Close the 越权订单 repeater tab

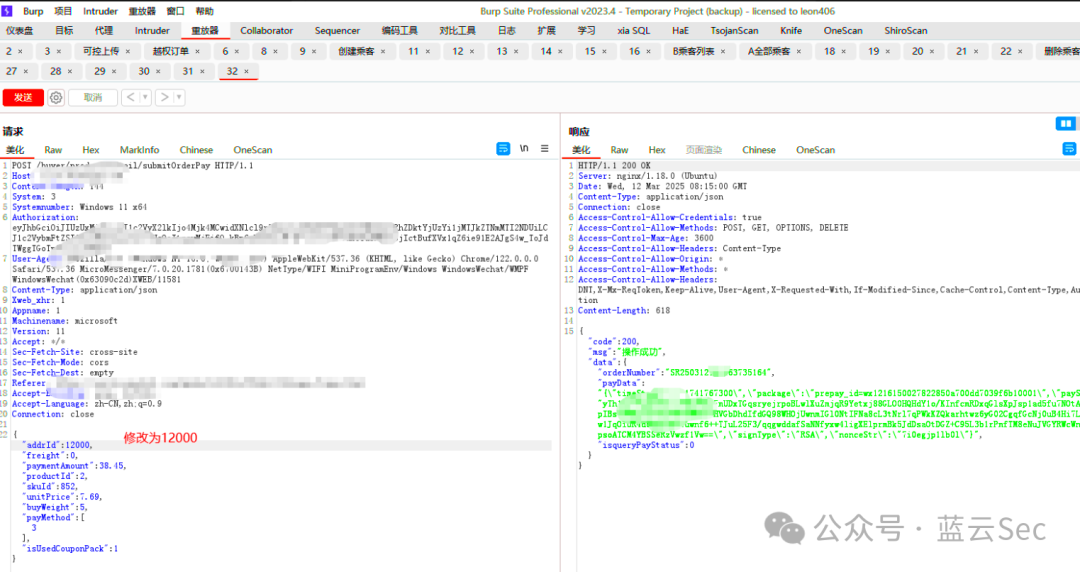click(198, 52)
